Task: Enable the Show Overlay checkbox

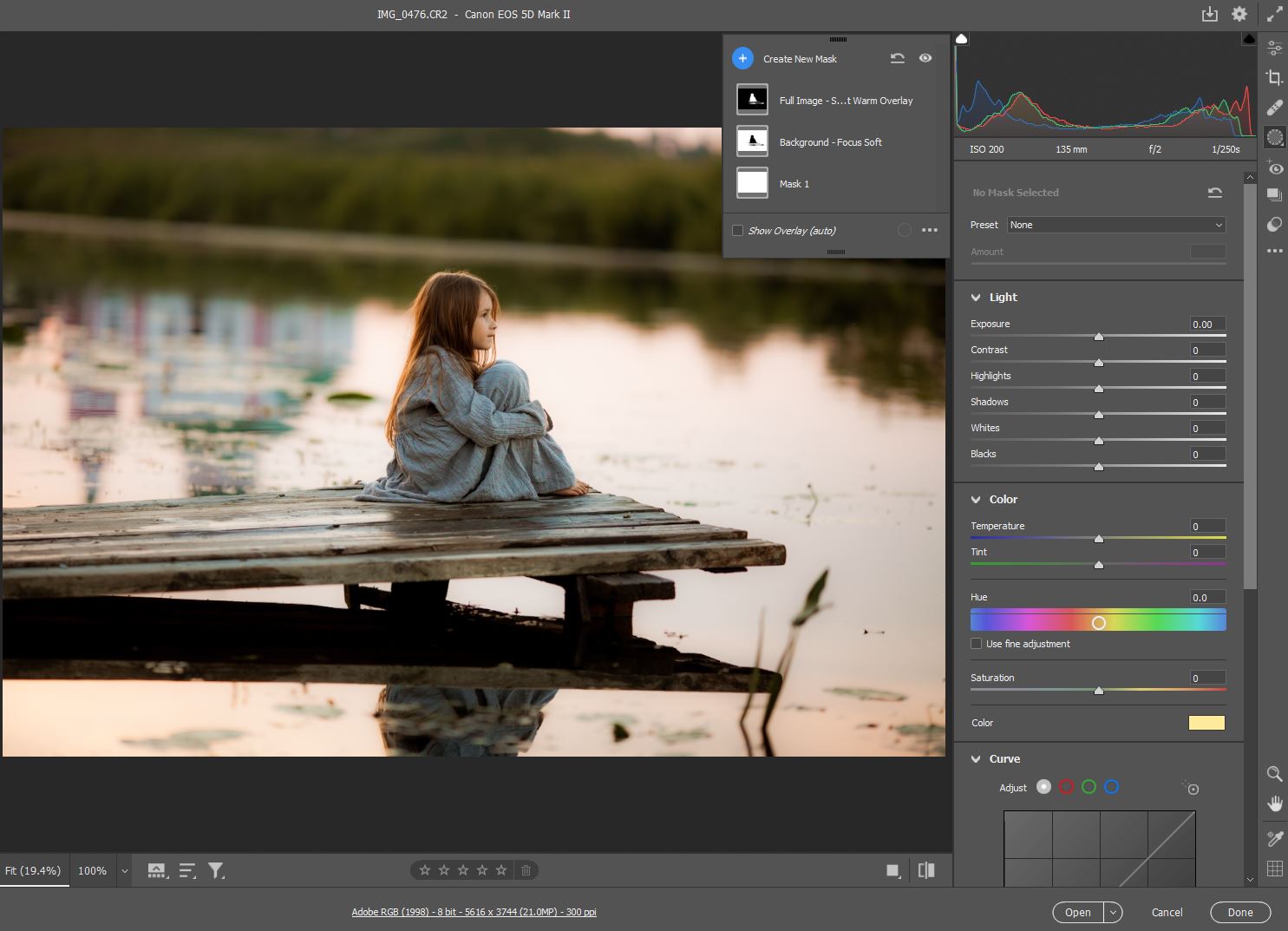Action: click(737, 231)
